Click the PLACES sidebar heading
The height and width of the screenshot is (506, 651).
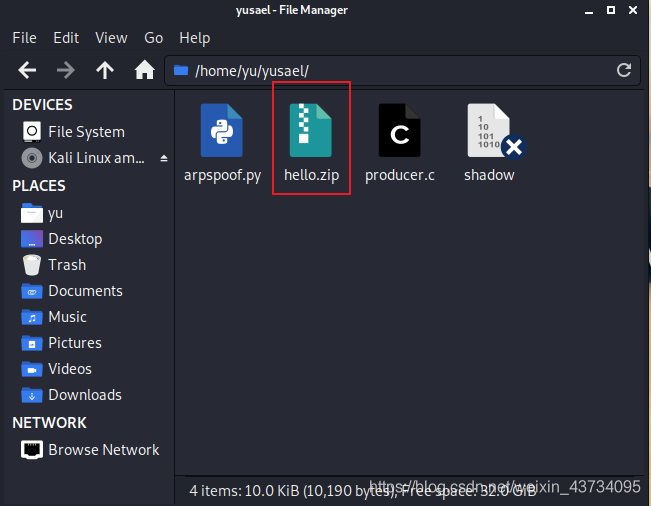click(39, 186)
